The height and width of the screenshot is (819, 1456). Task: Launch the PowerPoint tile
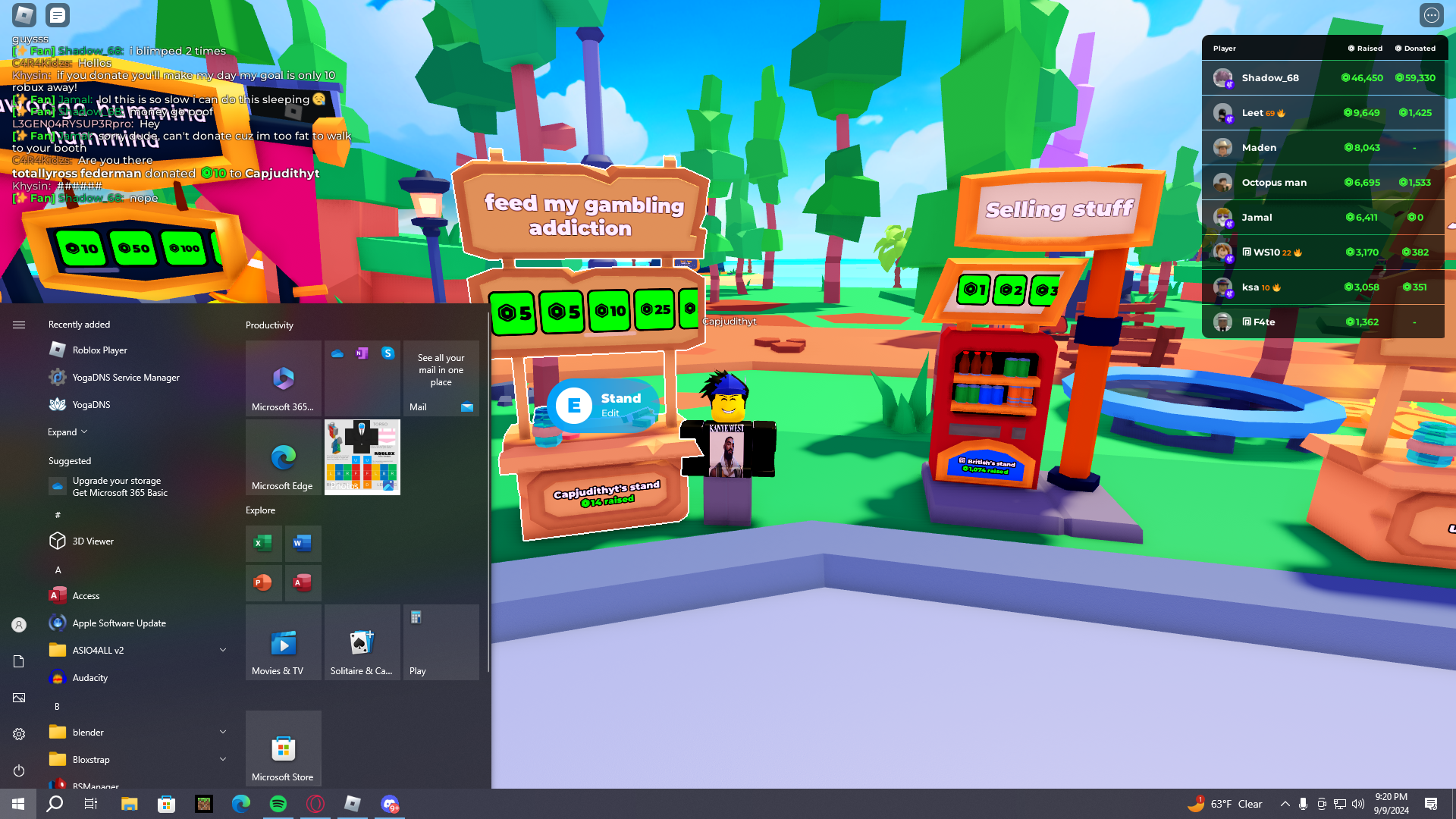263,582
